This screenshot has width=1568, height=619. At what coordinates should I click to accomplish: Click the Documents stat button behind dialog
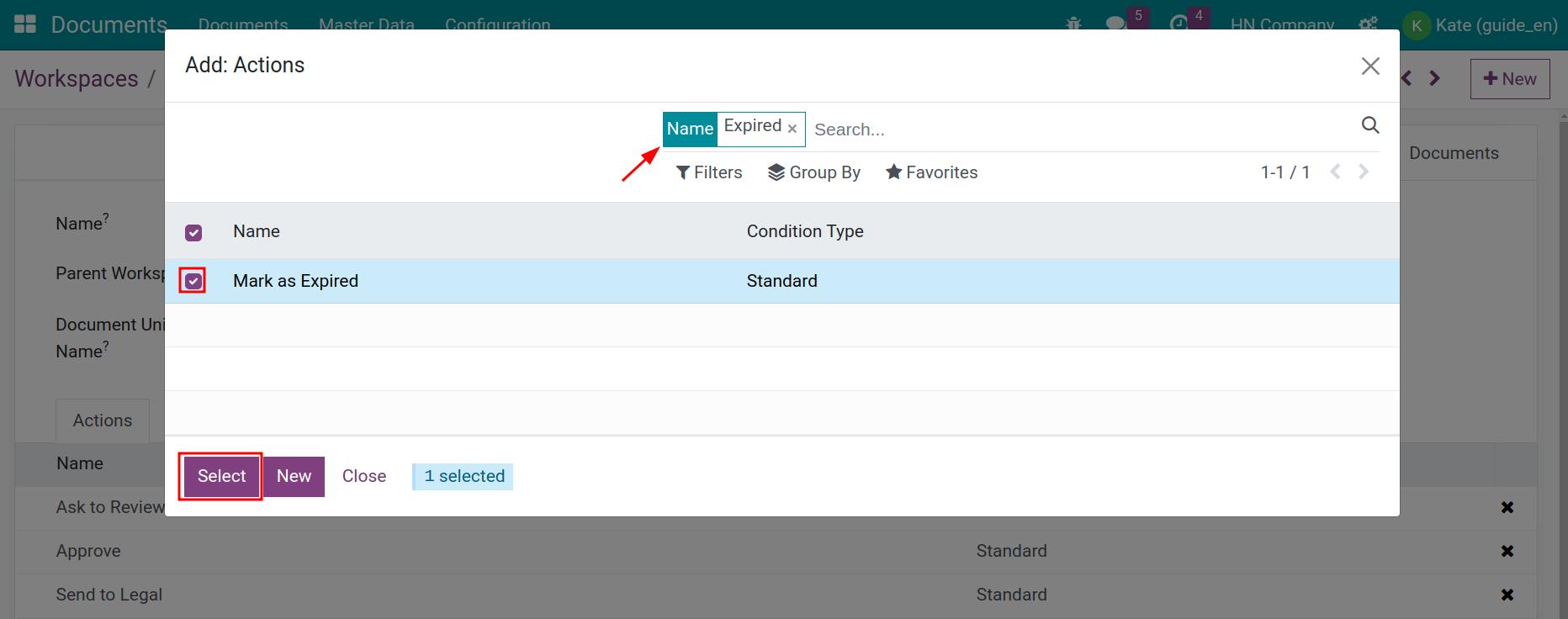(x=1454, y=153)
